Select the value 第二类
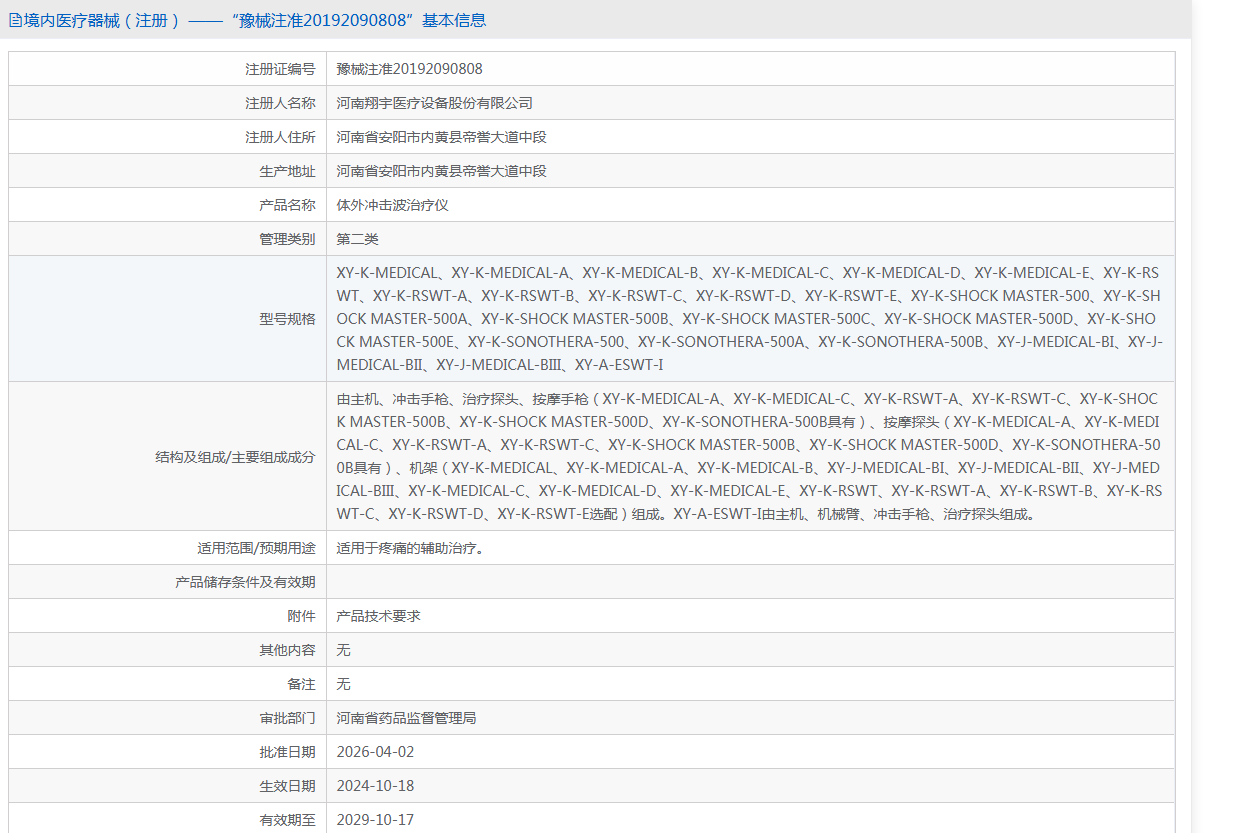The height and width of the screenshot is (833, 1252). tap(357, 239)
